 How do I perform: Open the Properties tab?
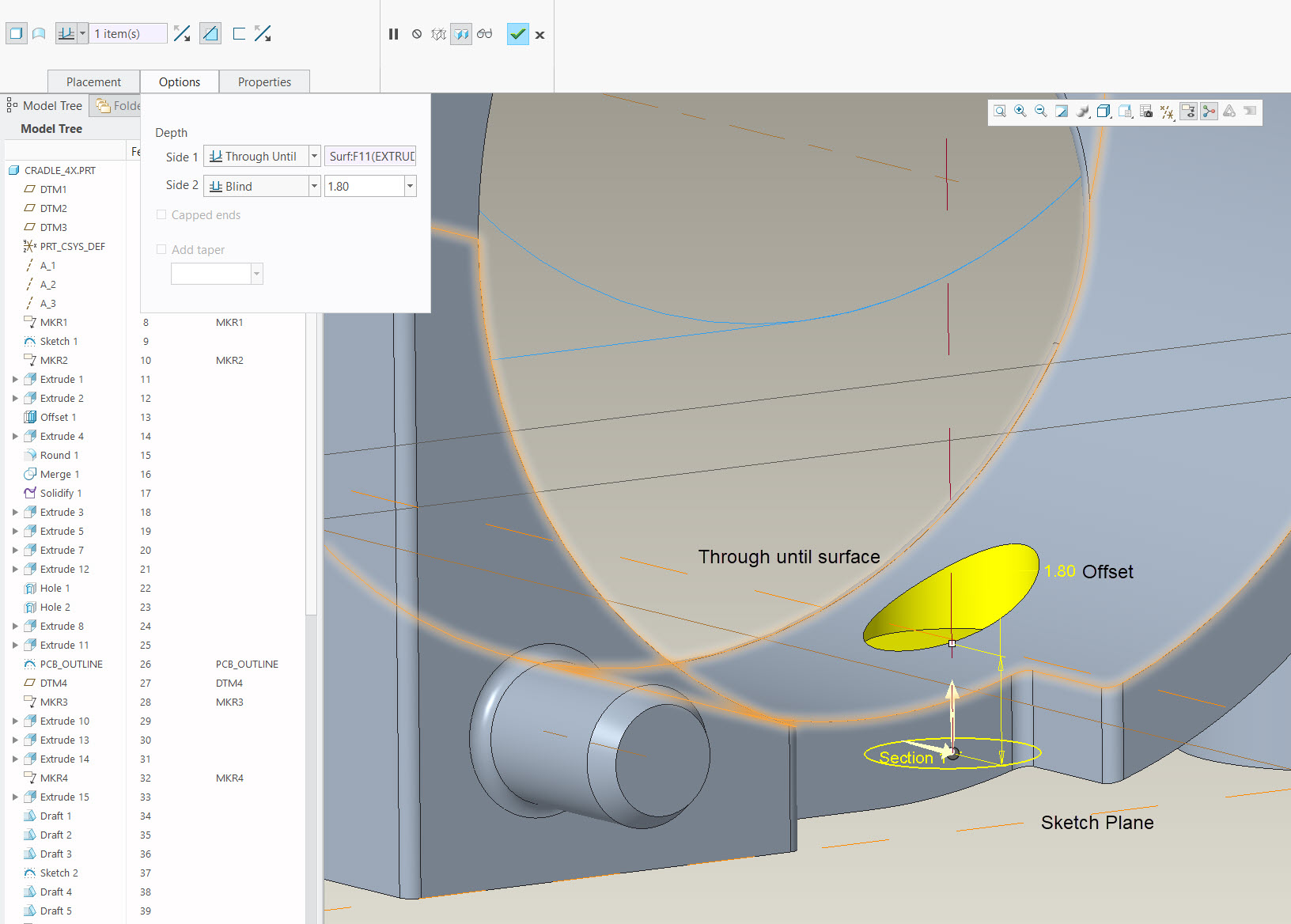264,81
